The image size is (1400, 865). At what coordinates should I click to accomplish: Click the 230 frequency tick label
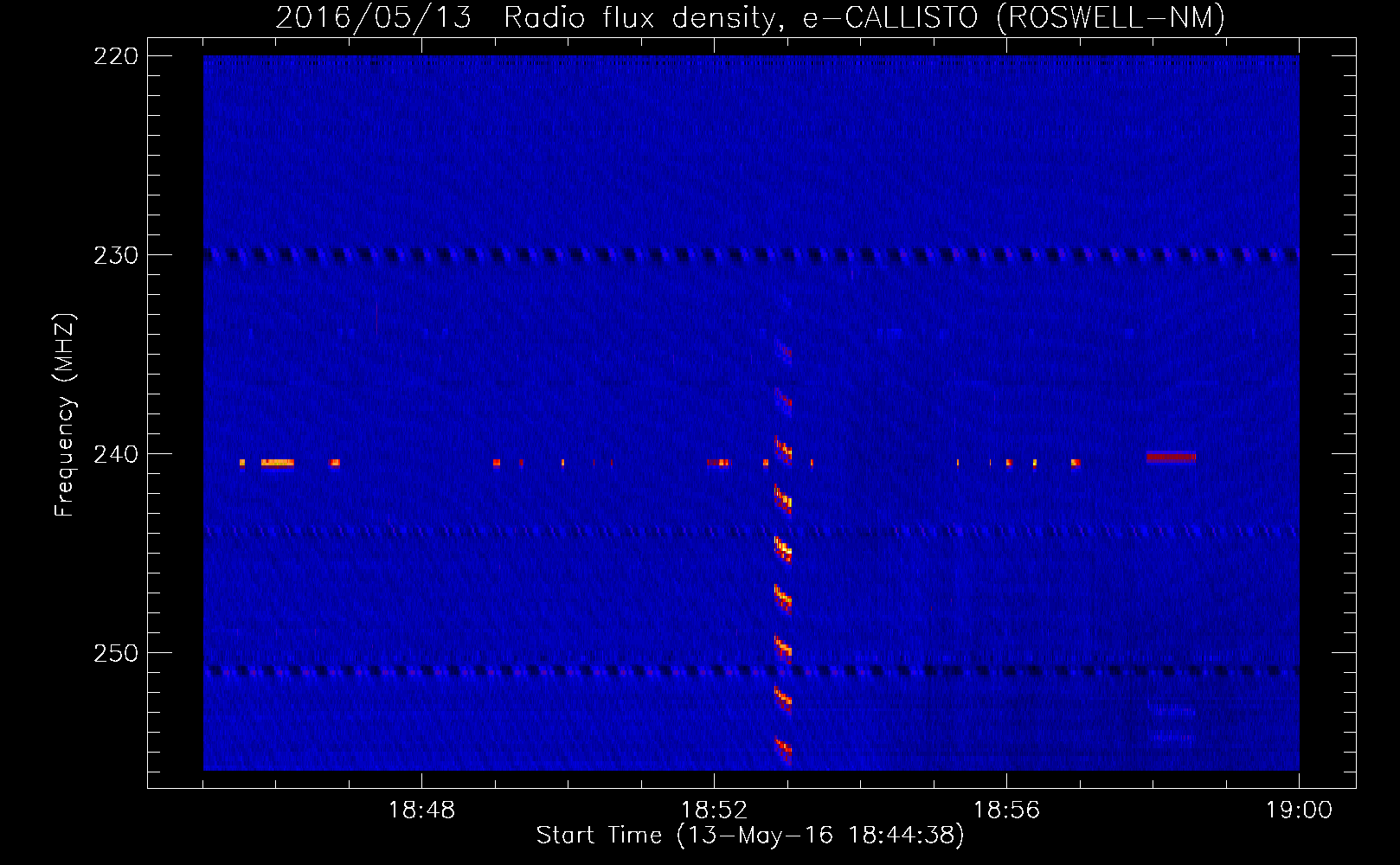point(116,255)
